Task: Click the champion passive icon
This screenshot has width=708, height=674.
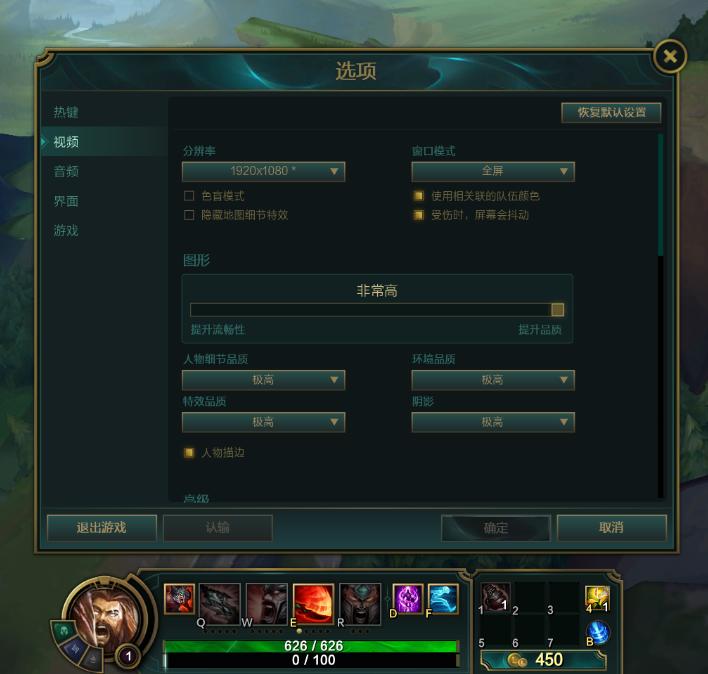Action: pos(179,599)
